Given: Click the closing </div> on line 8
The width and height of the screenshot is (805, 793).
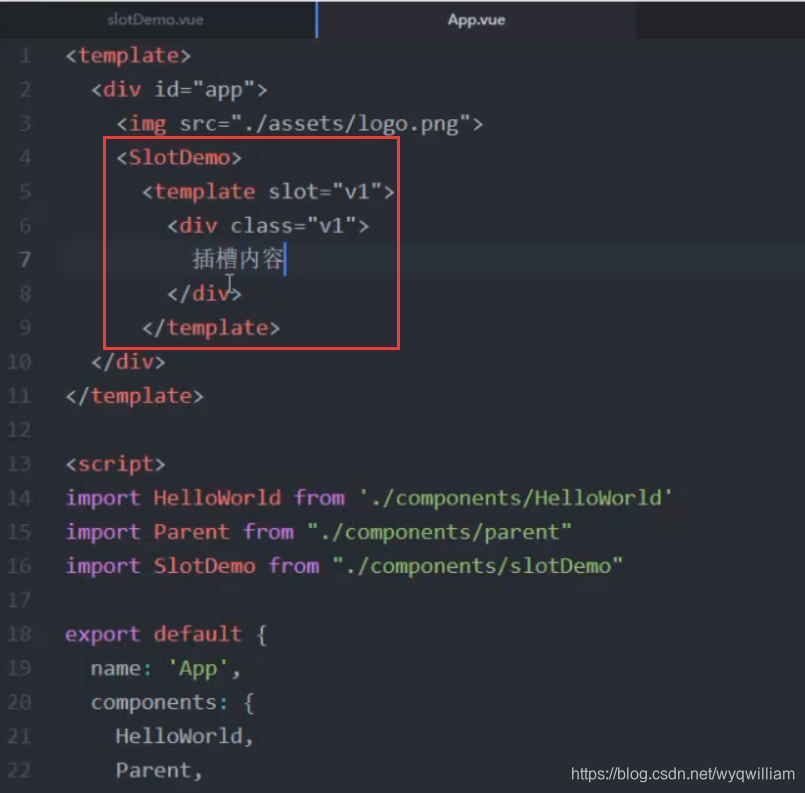Looking at the screenshot, I should (204, 293).
